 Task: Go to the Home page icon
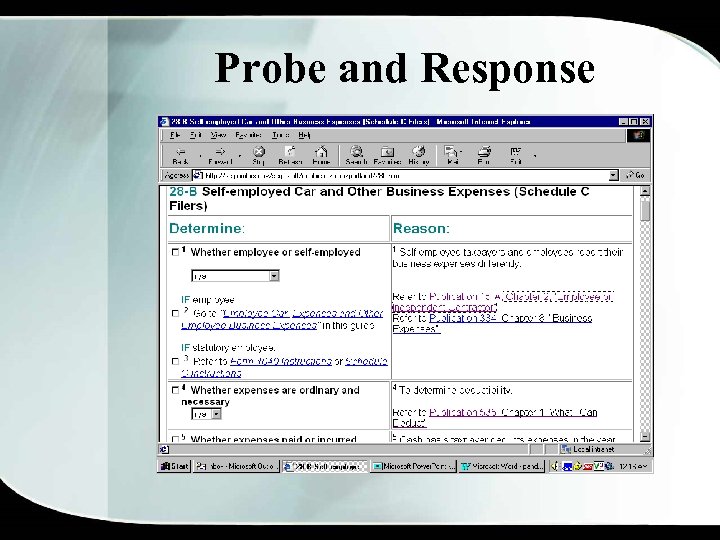321,156
